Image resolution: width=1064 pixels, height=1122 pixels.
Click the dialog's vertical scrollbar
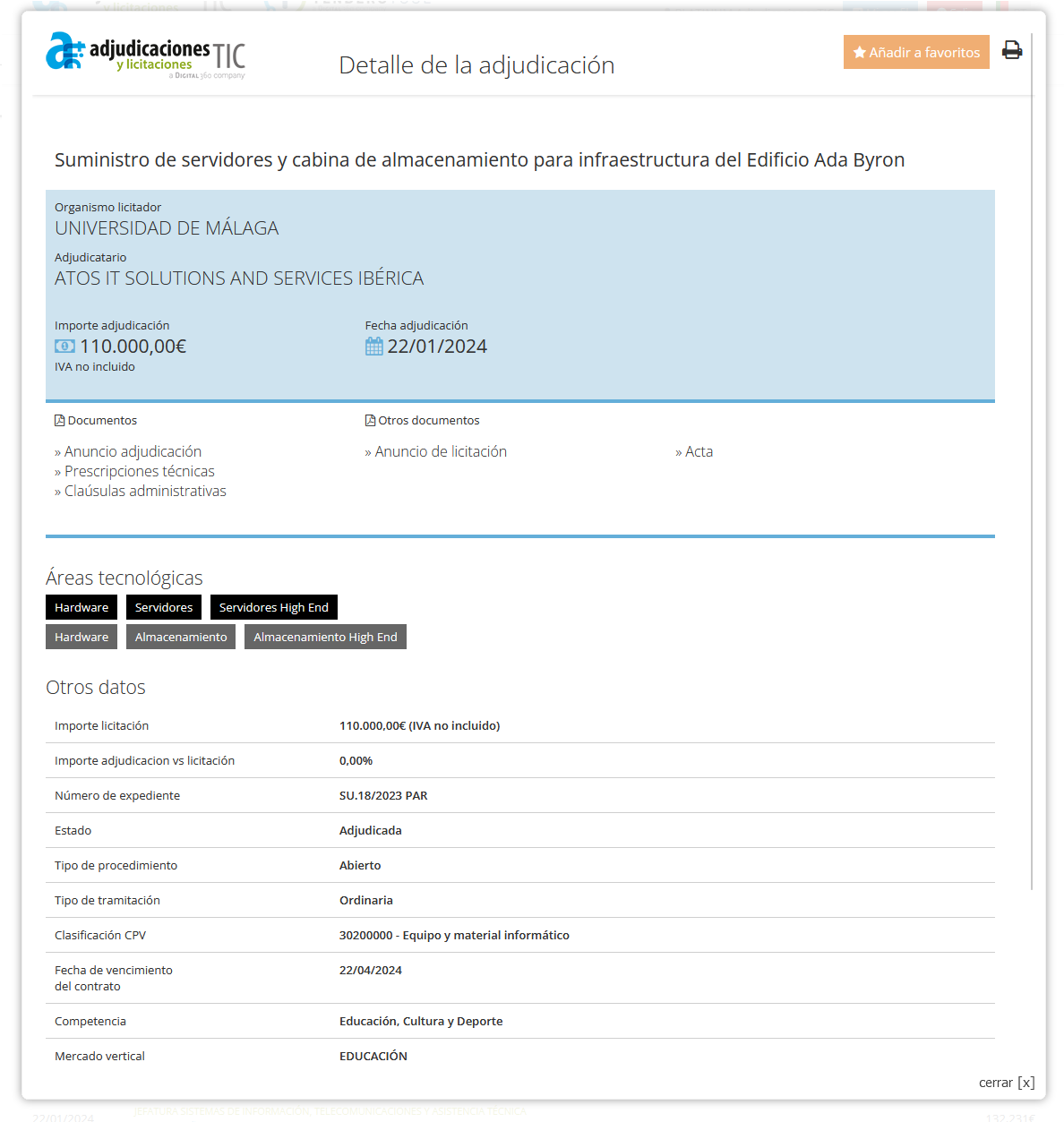tap(1033, 461)
